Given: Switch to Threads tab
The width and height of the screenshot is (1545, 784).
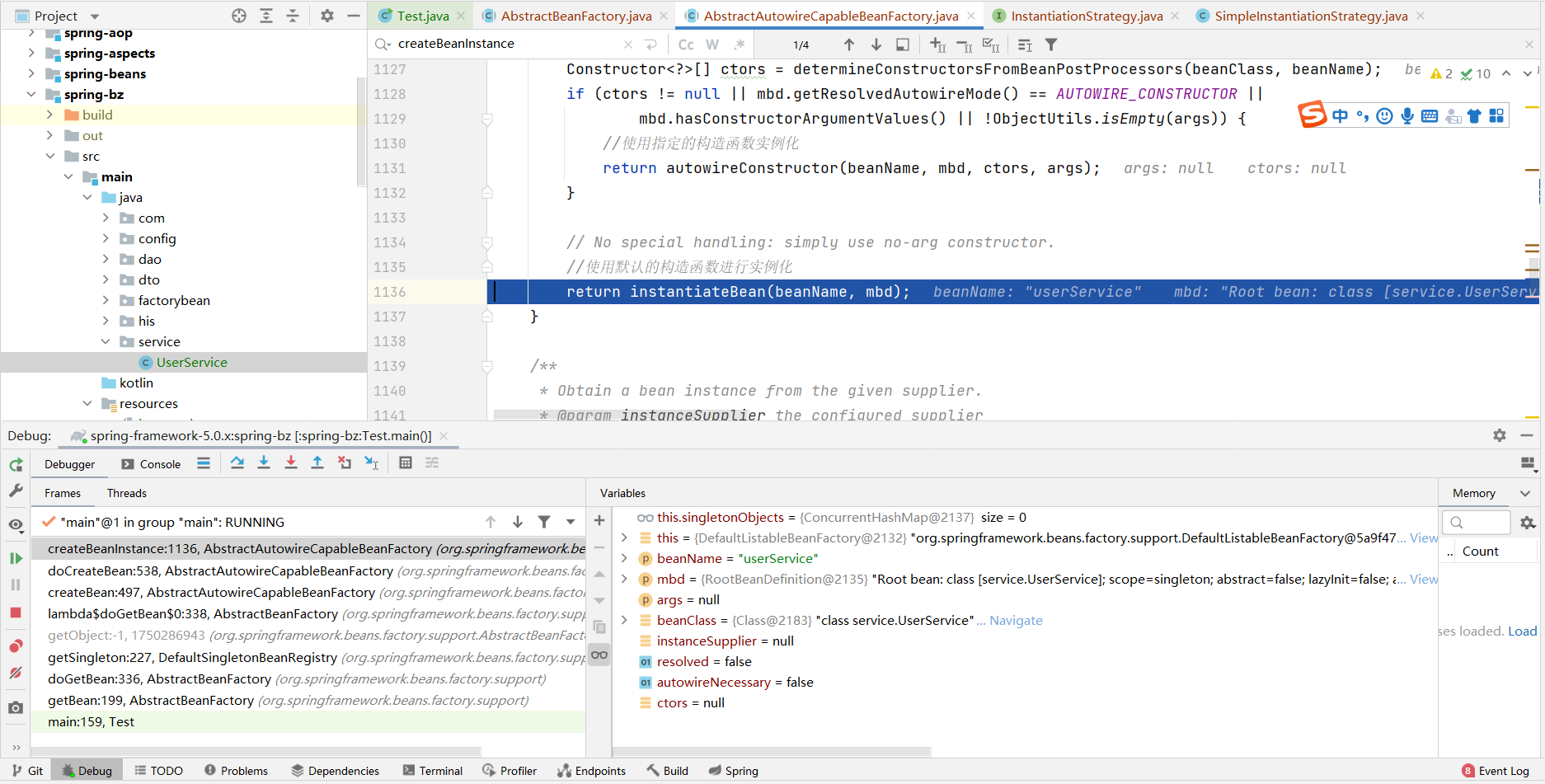Looking at the screenshot, I should coord(127,493).
